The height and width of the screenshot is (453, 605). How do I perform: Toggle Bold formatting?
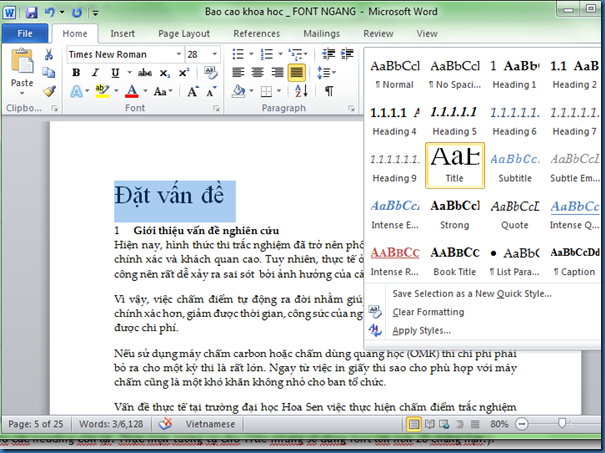(76, 73)
